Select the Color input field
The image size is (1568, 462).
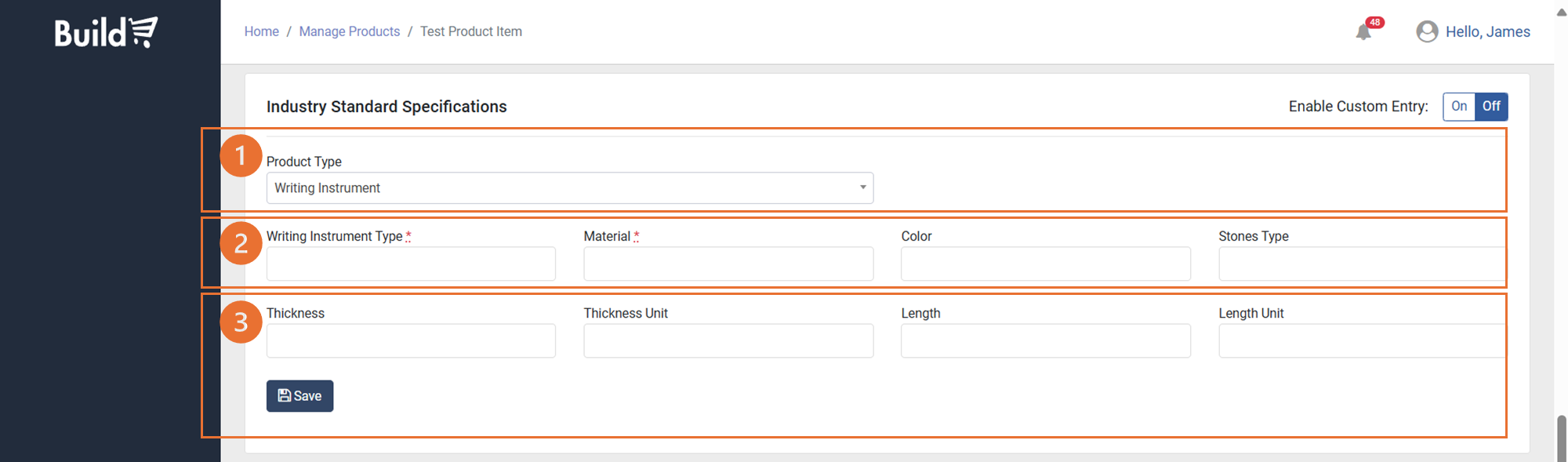point(1045,264)
